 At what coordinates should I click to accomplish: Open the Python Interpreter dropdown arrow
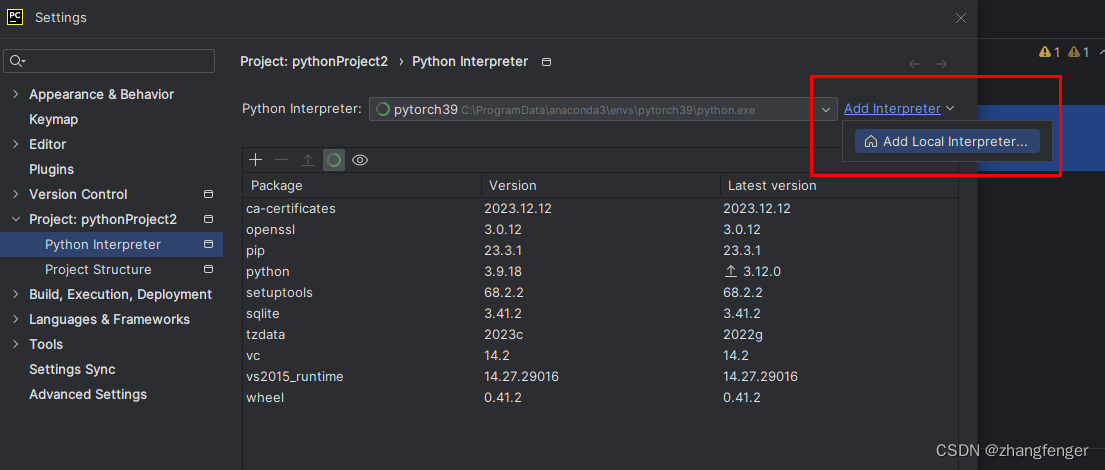[x=826, y=109]
